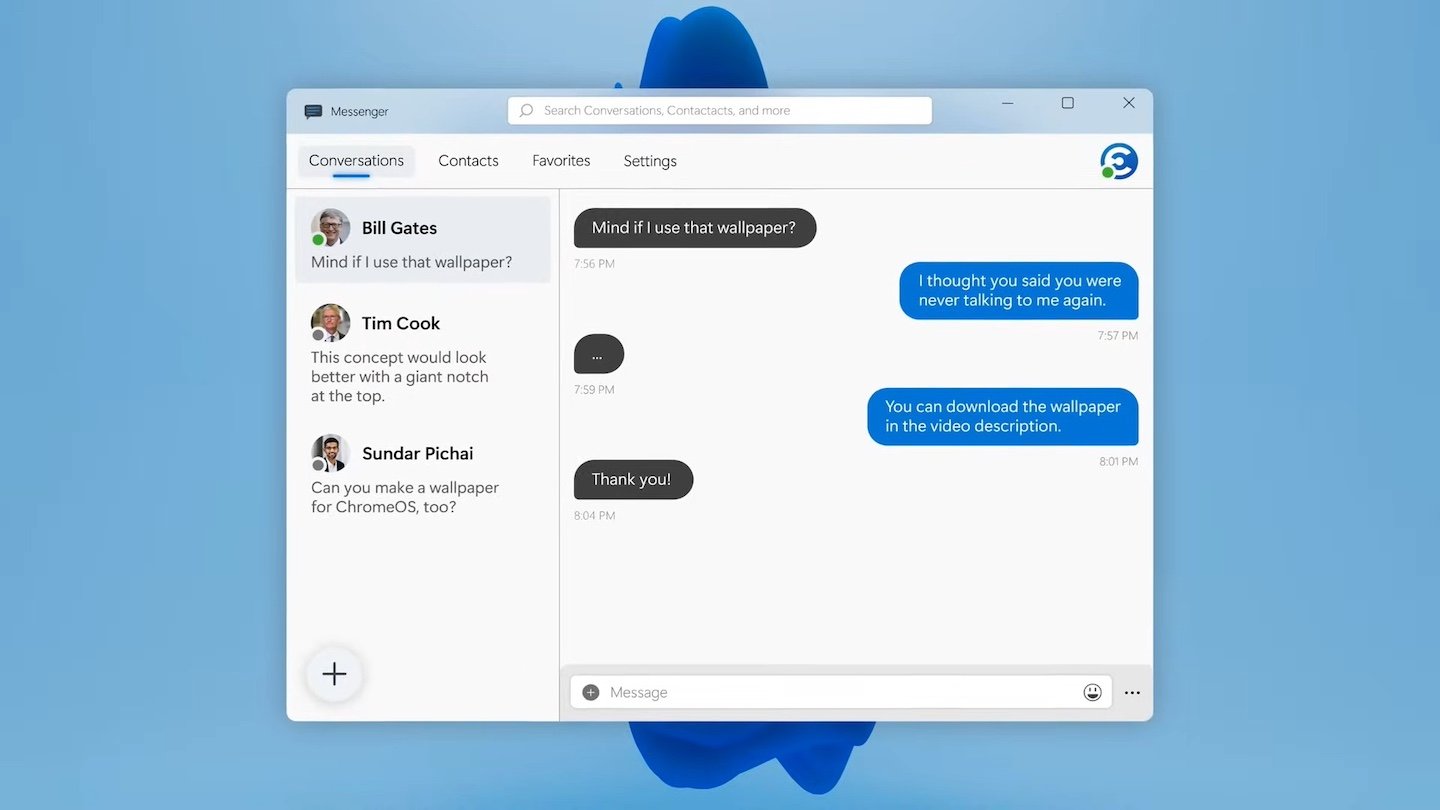The width and height of the screenshot is (1440, 810).
Task: Click Sundar Pichai's avatar photo
Action: point(330,453)
